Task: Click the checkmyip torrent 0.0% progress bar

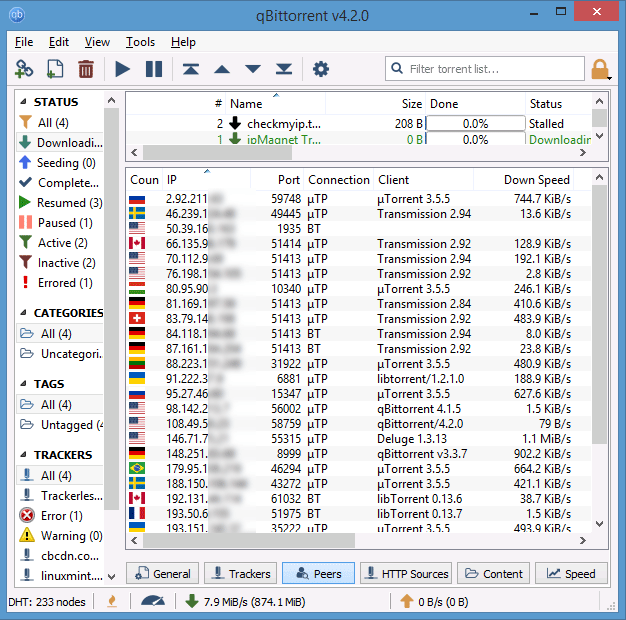Action: (x=475, y=124)
